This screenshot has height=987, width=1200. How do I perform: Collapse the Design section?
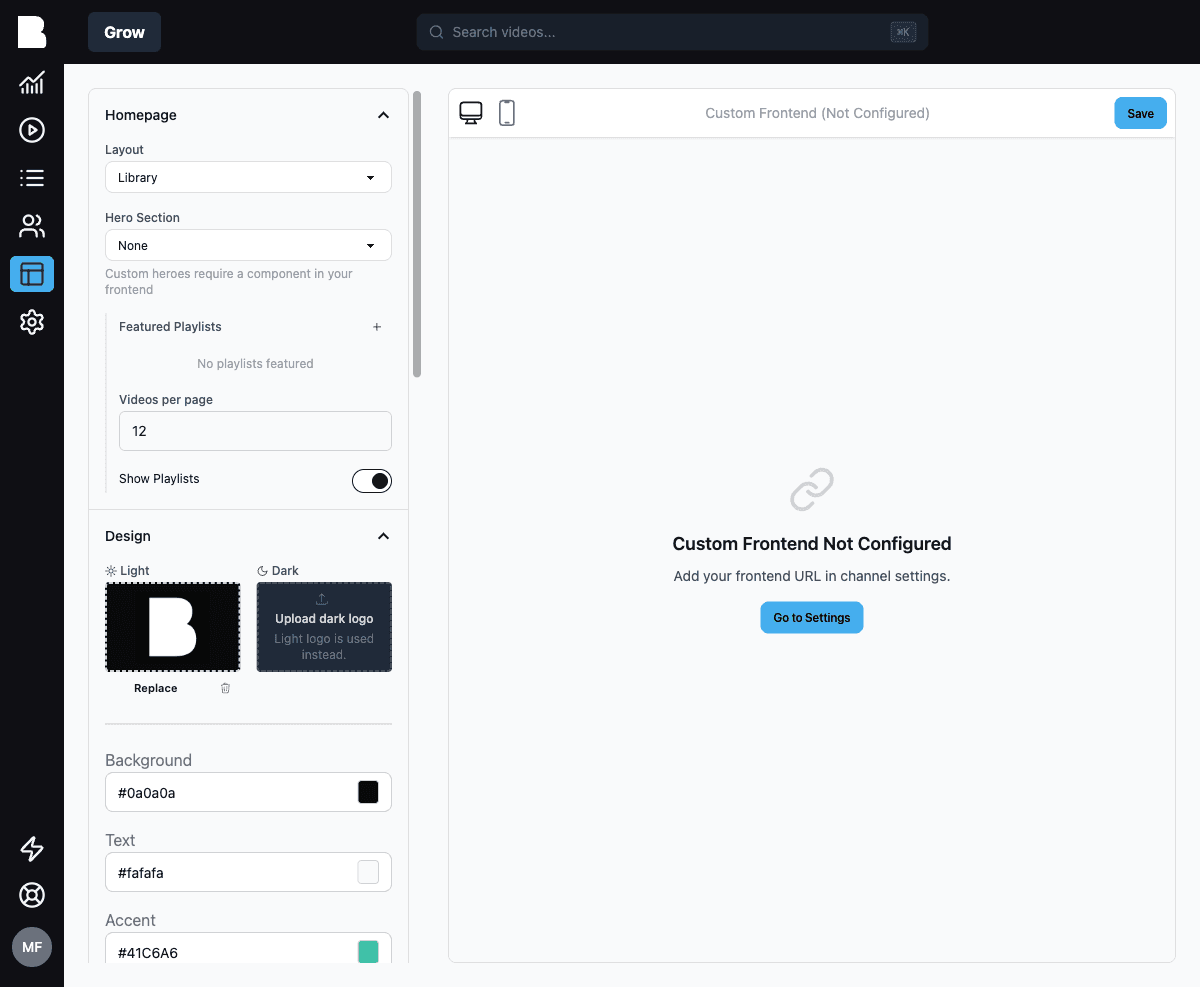[383, 536]
